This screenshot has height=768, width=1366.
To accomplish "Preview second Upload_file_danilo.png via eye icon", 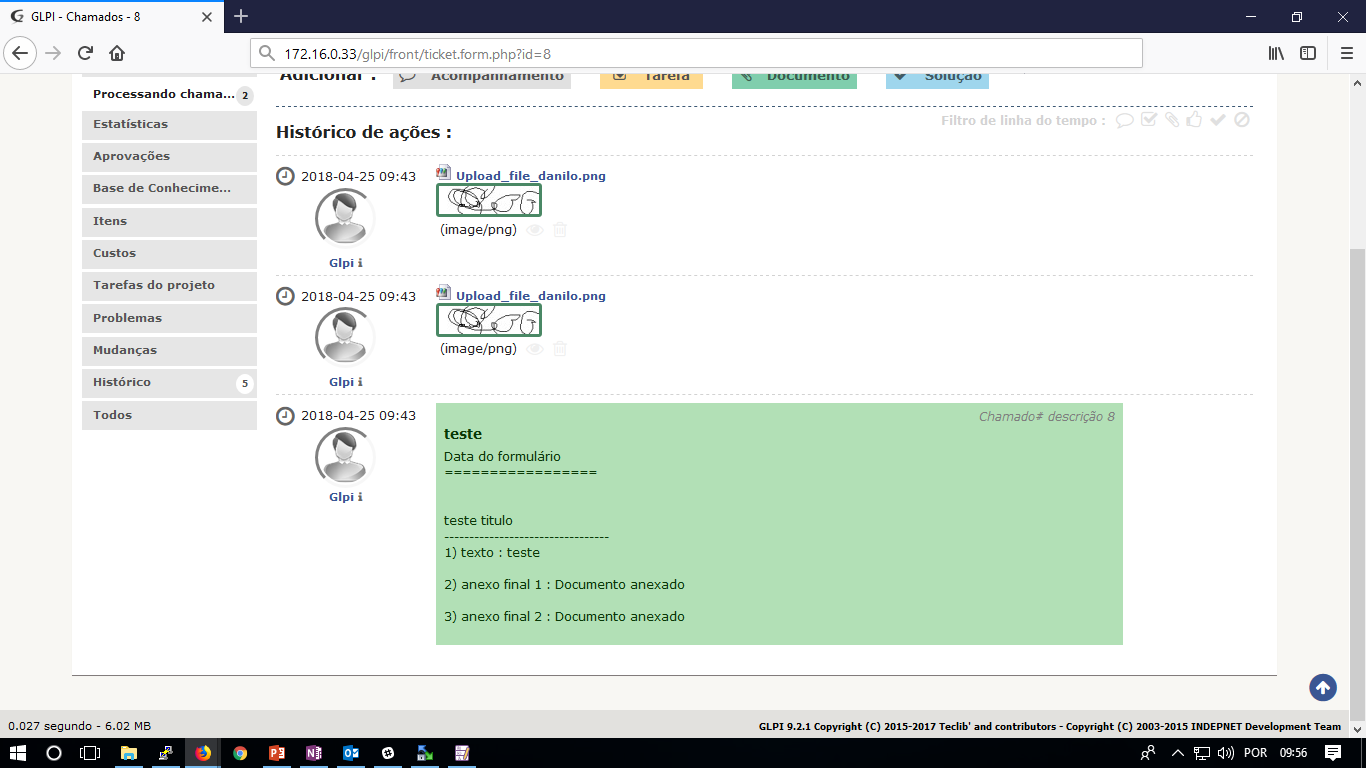I will (x=535, y=349).
